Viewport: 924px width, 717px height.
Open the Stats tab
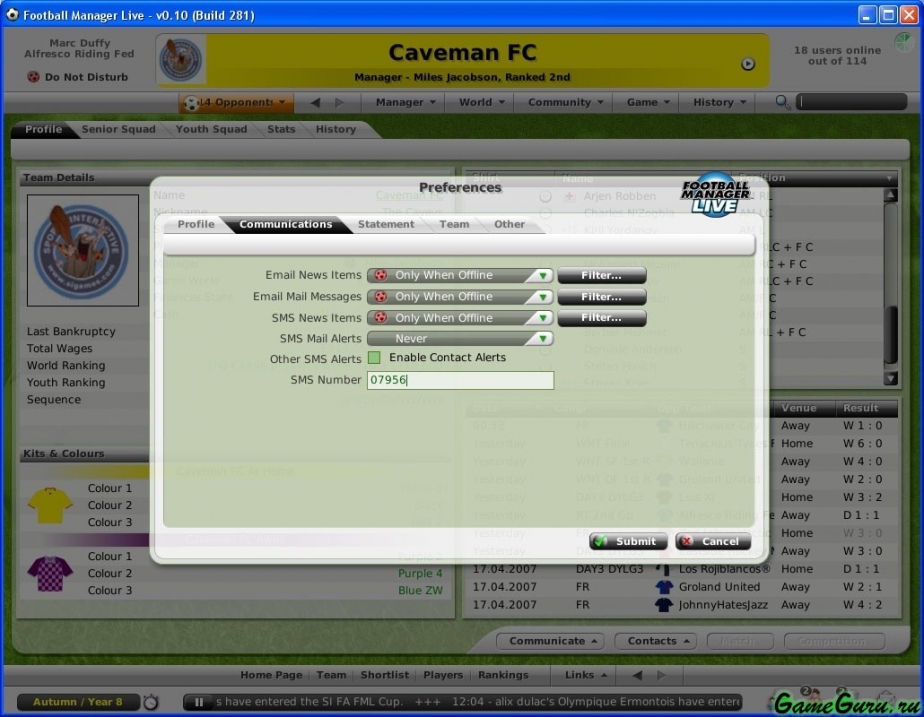click(x=281, y=130)
